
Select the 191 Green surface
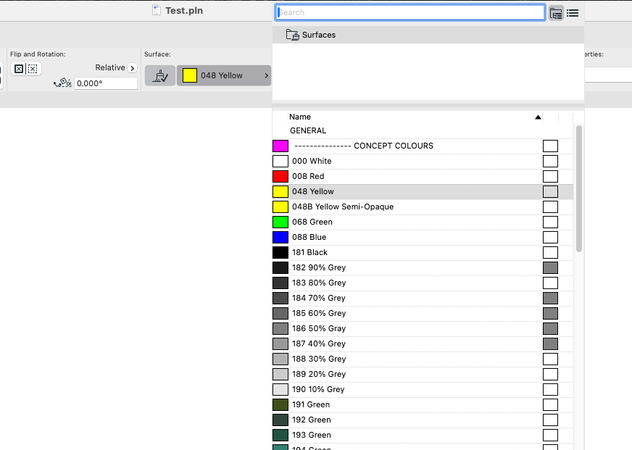click(423, 405)
